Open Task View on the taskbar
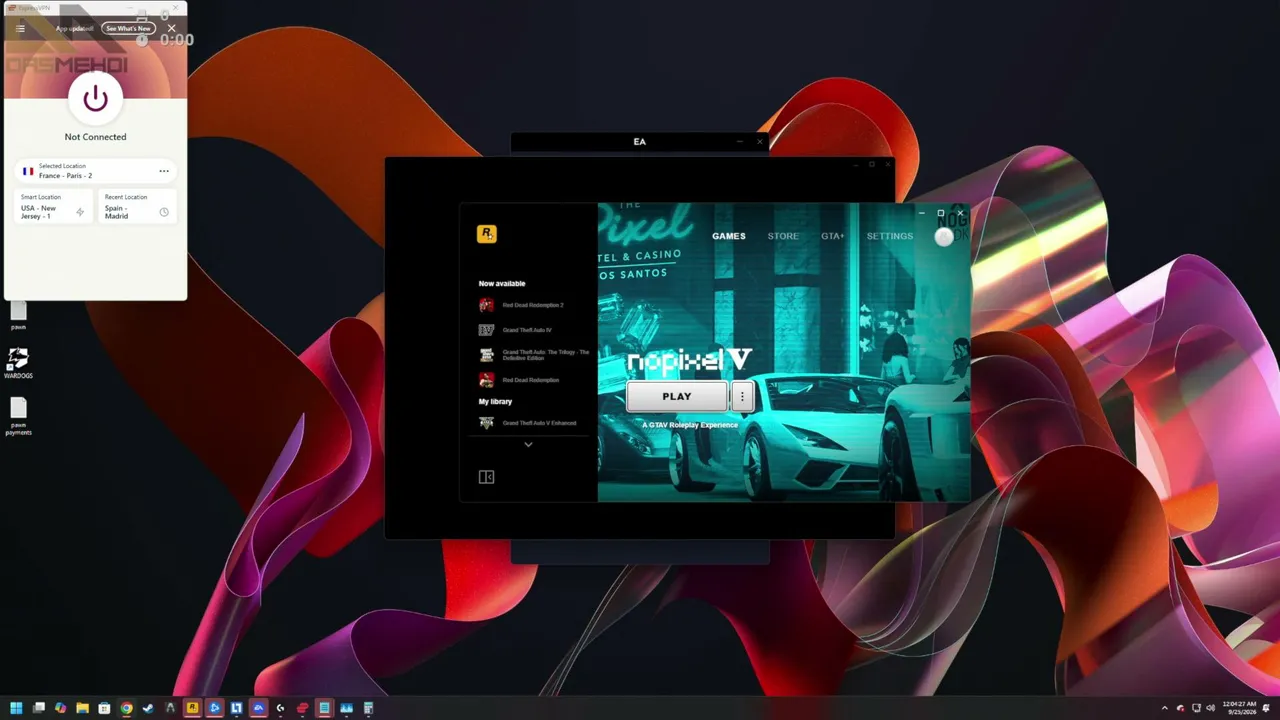Viewport: 1280px width, 720px height. click(x=39, y=708)
